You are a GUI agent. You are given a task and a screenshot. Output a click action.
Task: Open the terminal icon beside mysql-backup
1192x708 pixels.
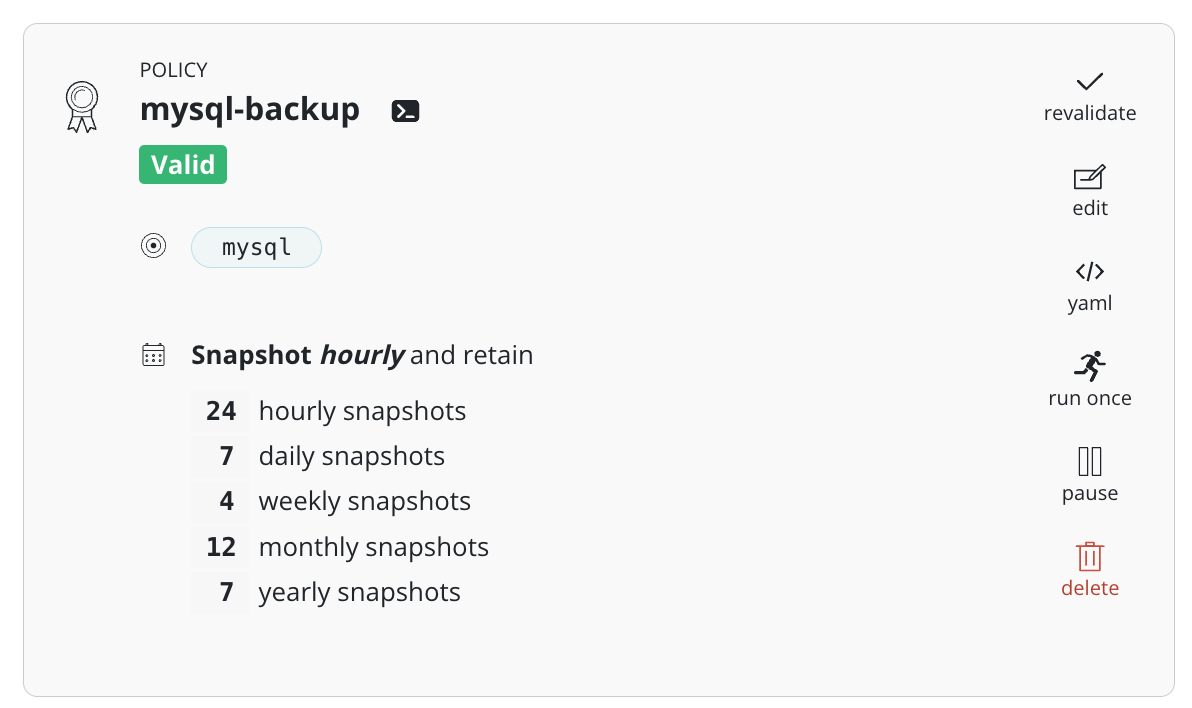[x=405, y=111]
